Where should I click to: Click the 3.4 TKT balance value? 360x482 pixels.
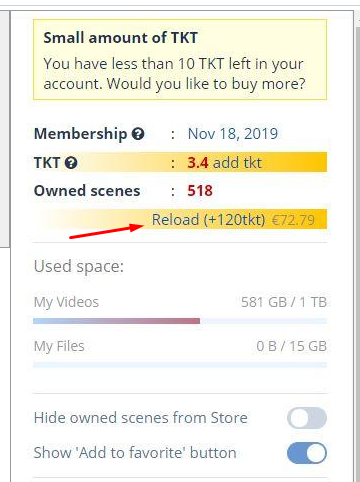(x=198, y=163)
